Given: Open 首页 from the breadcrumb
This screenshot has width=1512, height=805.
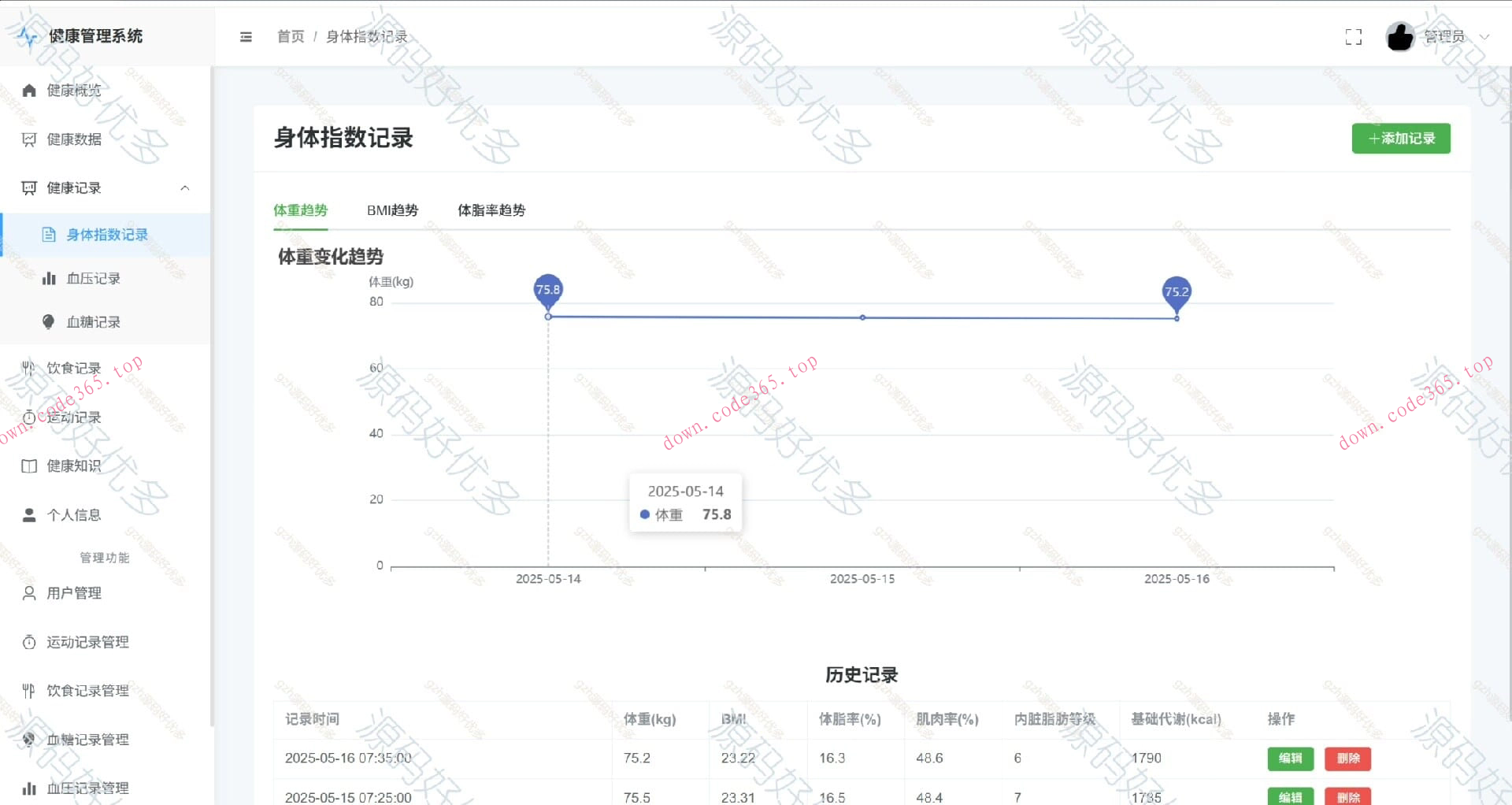Looking at the screenshot, I should click(x=289, y=36).
